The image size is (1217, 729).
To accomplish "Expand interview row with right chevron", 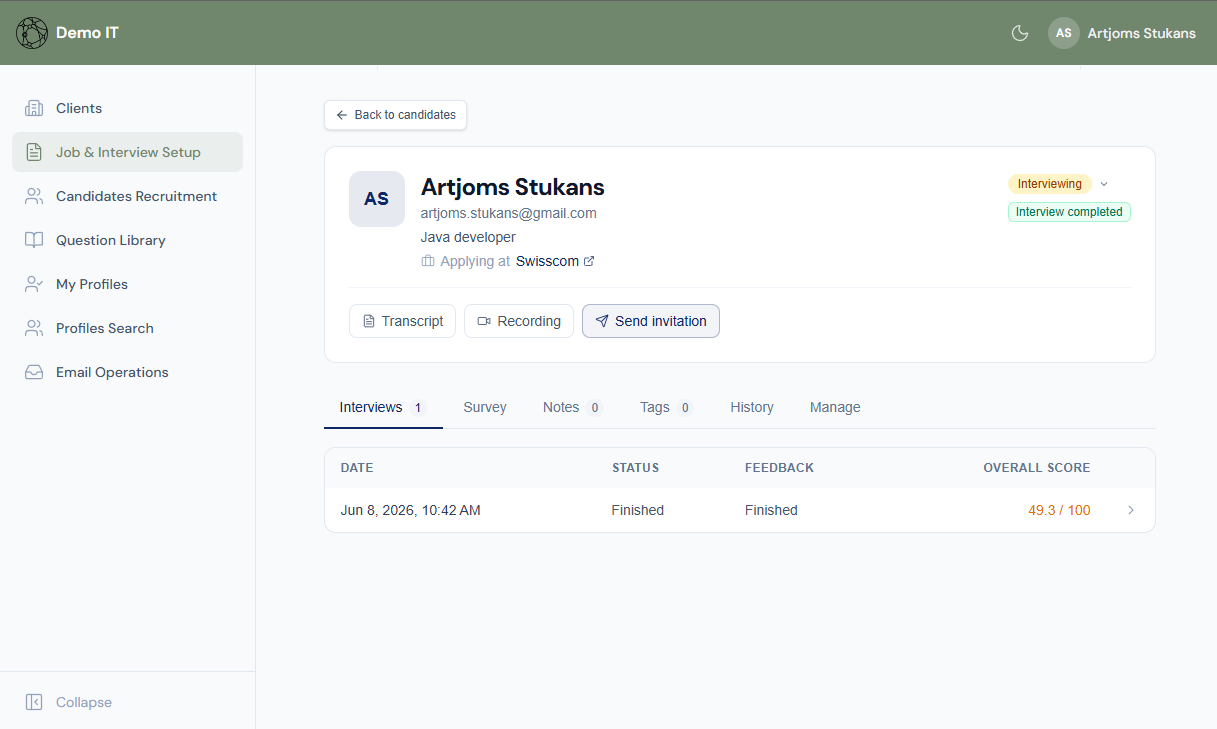I will point(1131,510).
